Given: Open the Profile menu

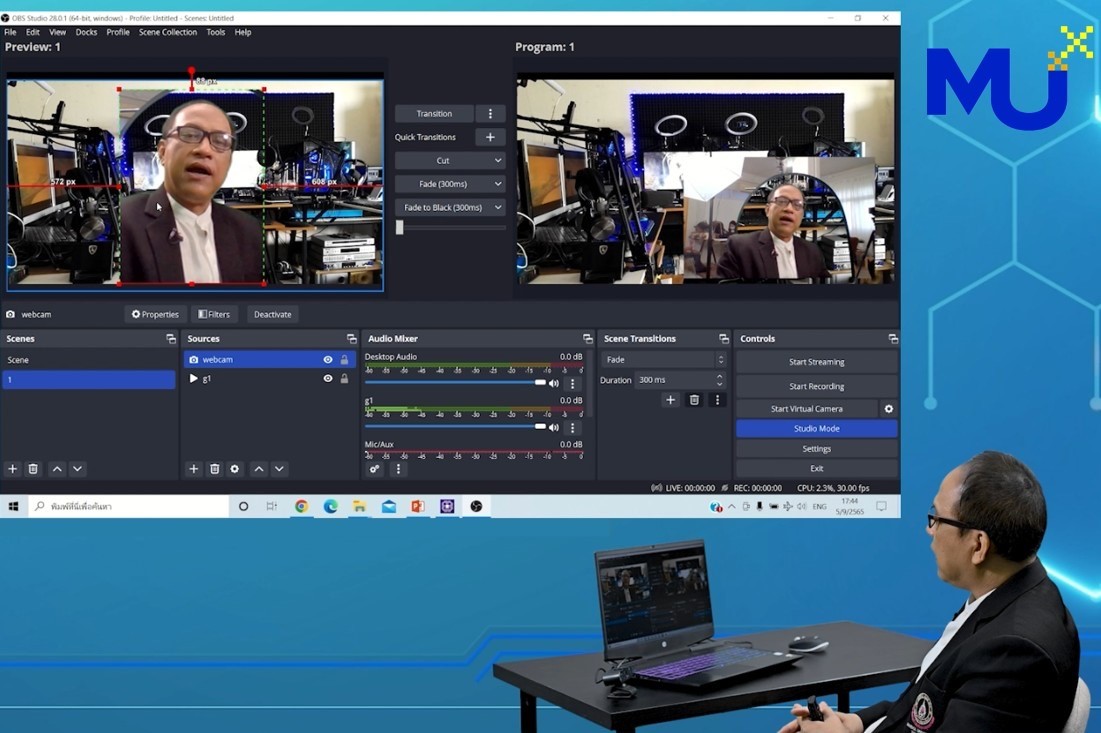Looking at the screenshot, I should tap(118, 32).
